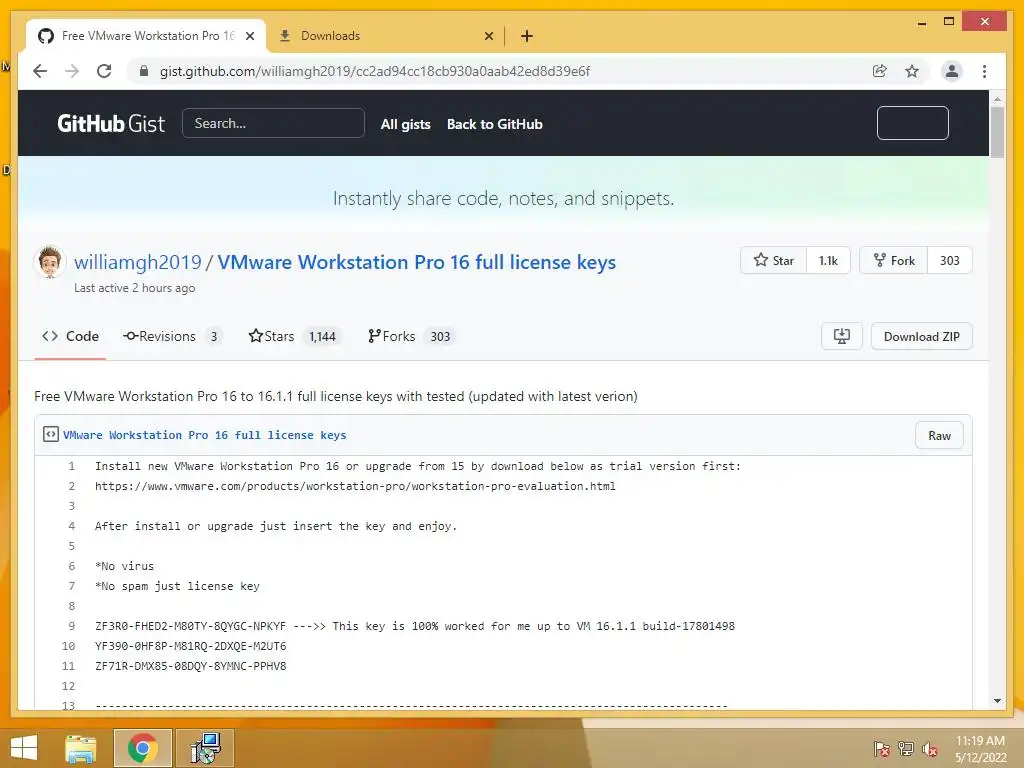Go Back to GitHub link
The width and height of the screenshot is (1024, 768).
click(x=494, y=124)
